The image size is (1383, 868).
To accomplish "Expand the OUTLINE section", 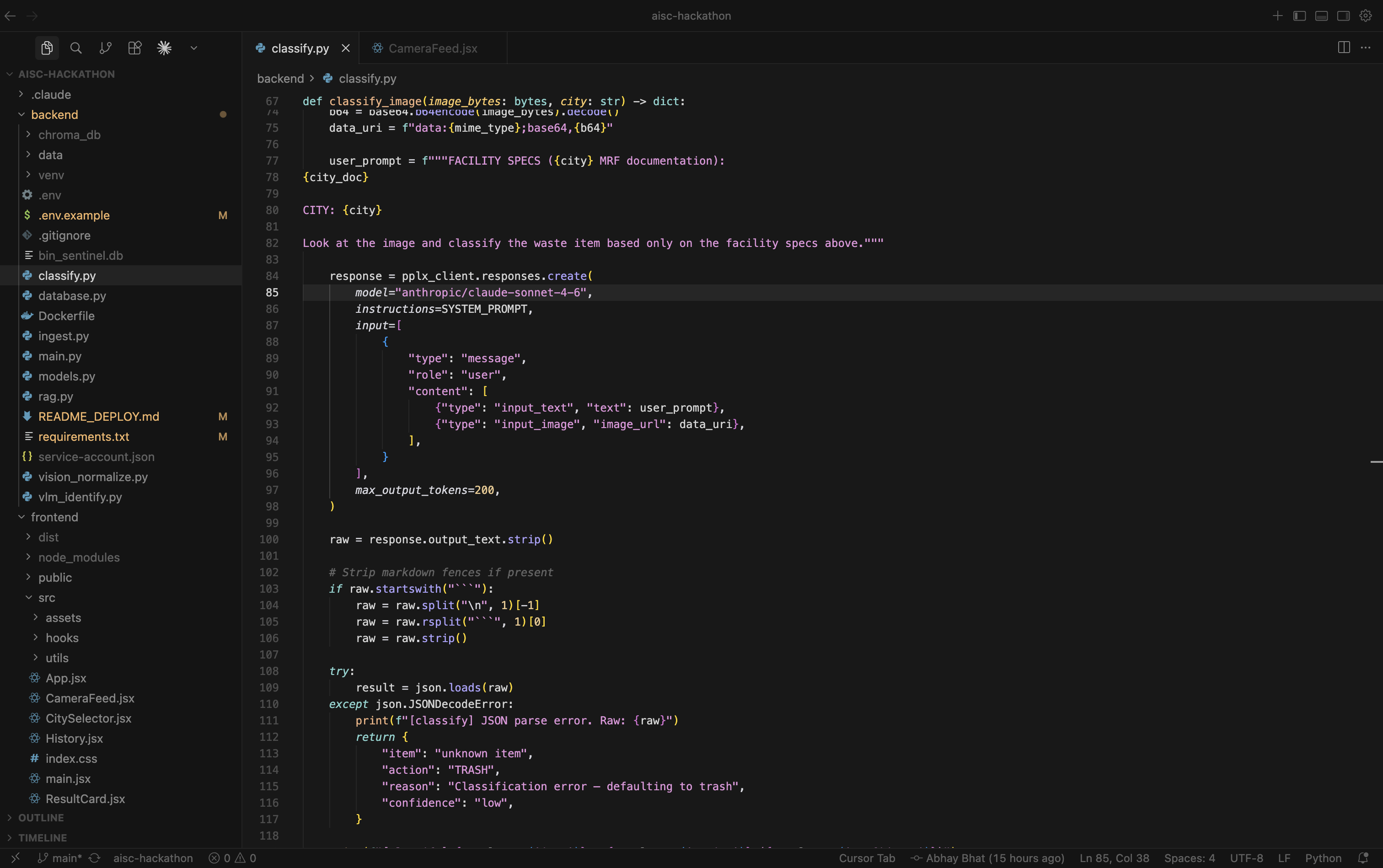I will coord(40,818).
